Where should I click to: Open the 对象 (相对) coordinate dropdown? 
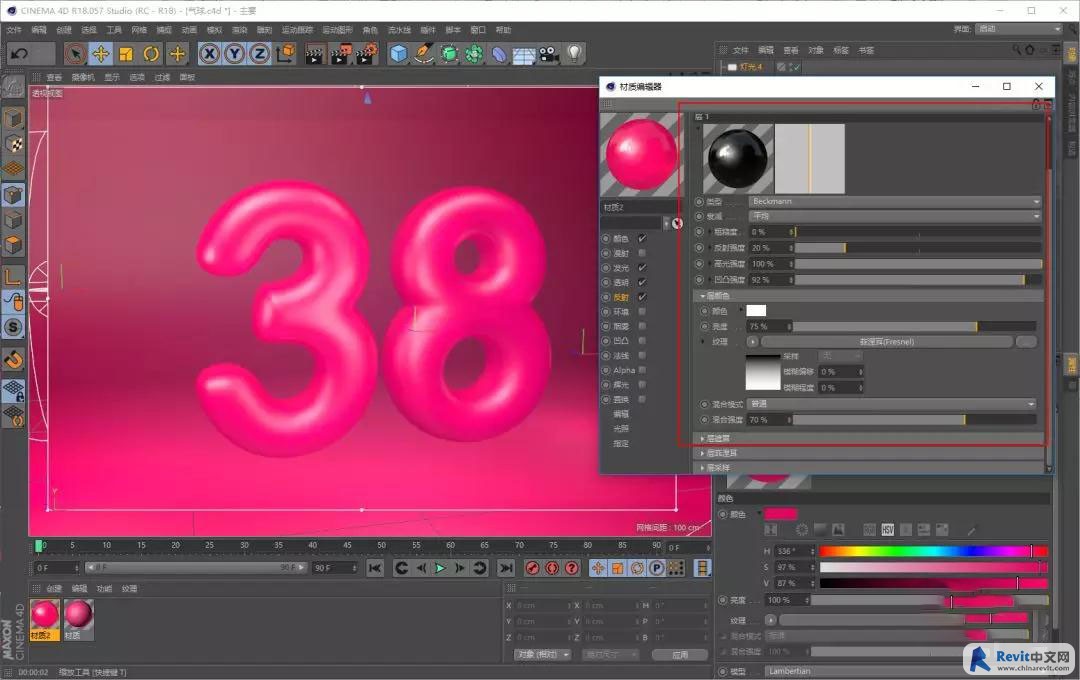pyautogui.click(x=543, y=655)
